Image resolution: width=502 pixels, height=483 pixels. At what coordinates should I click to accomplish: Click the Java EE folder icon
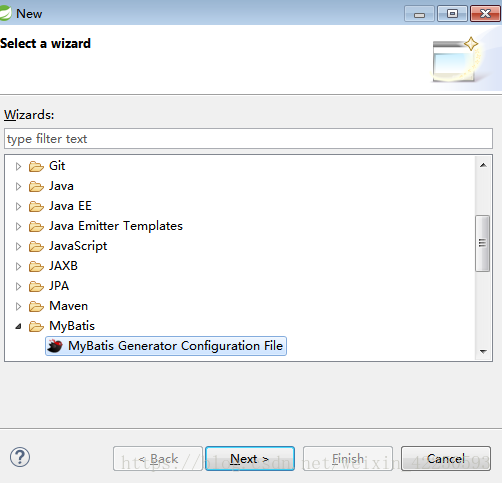click(36, 206)
